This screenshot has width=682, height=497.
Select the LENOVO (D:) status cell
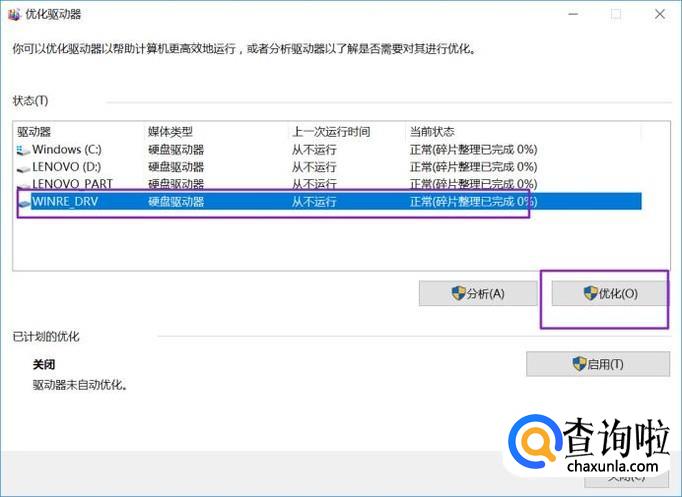coord(473,167)
